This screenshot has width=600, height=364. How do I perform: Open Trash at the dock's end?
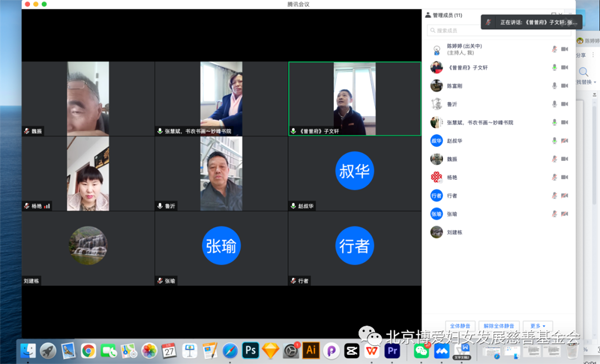tap(572, 351)
